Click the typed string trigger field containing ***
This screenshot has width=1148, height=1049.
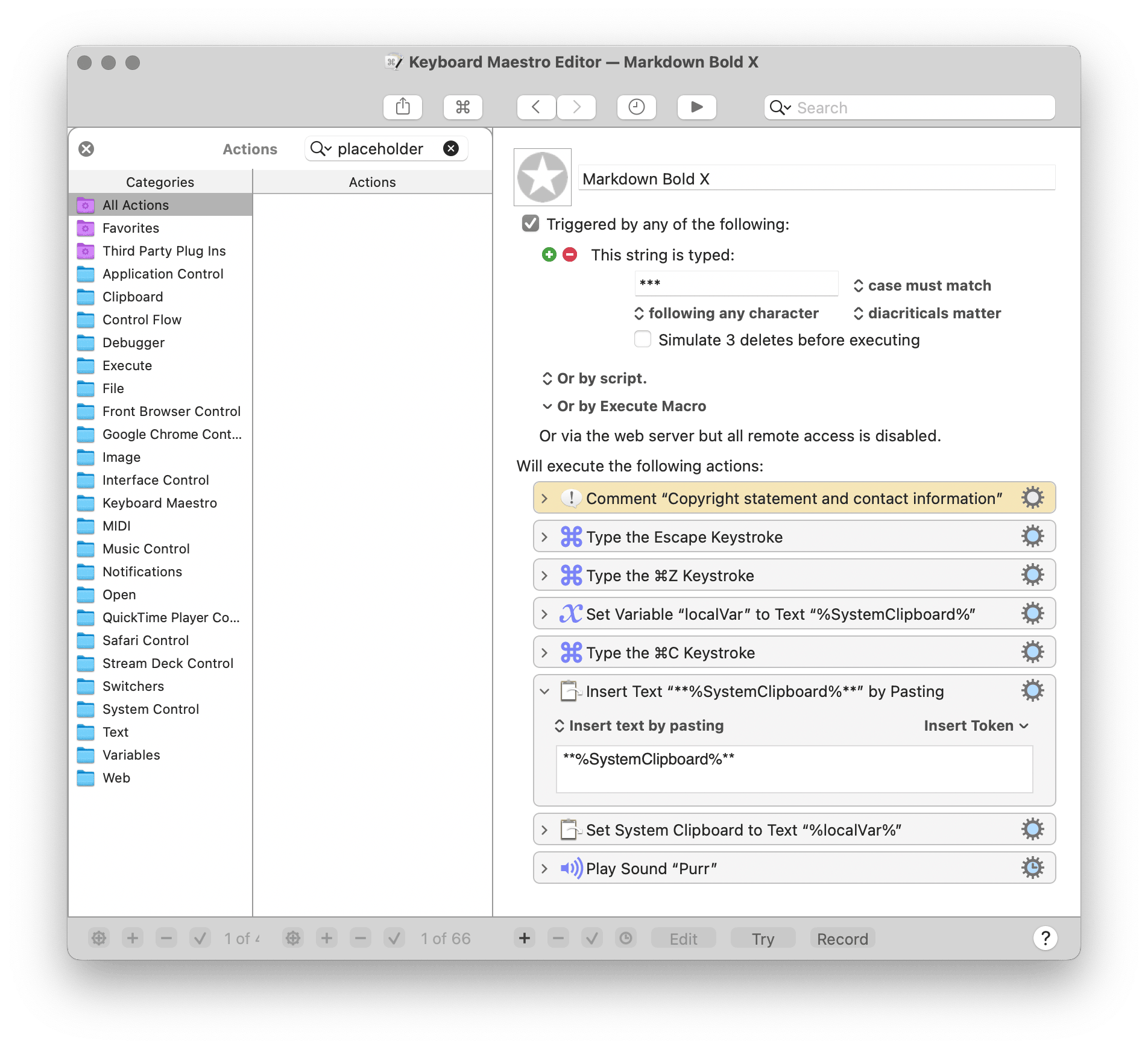click(736, 283)
